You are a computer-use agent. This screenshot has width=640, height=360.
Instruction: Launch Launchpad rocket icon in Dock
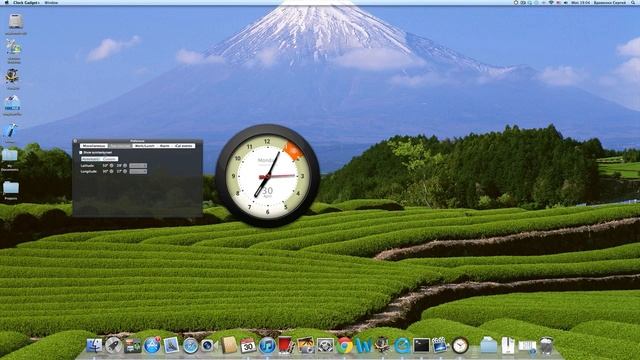tap(113, 345)
